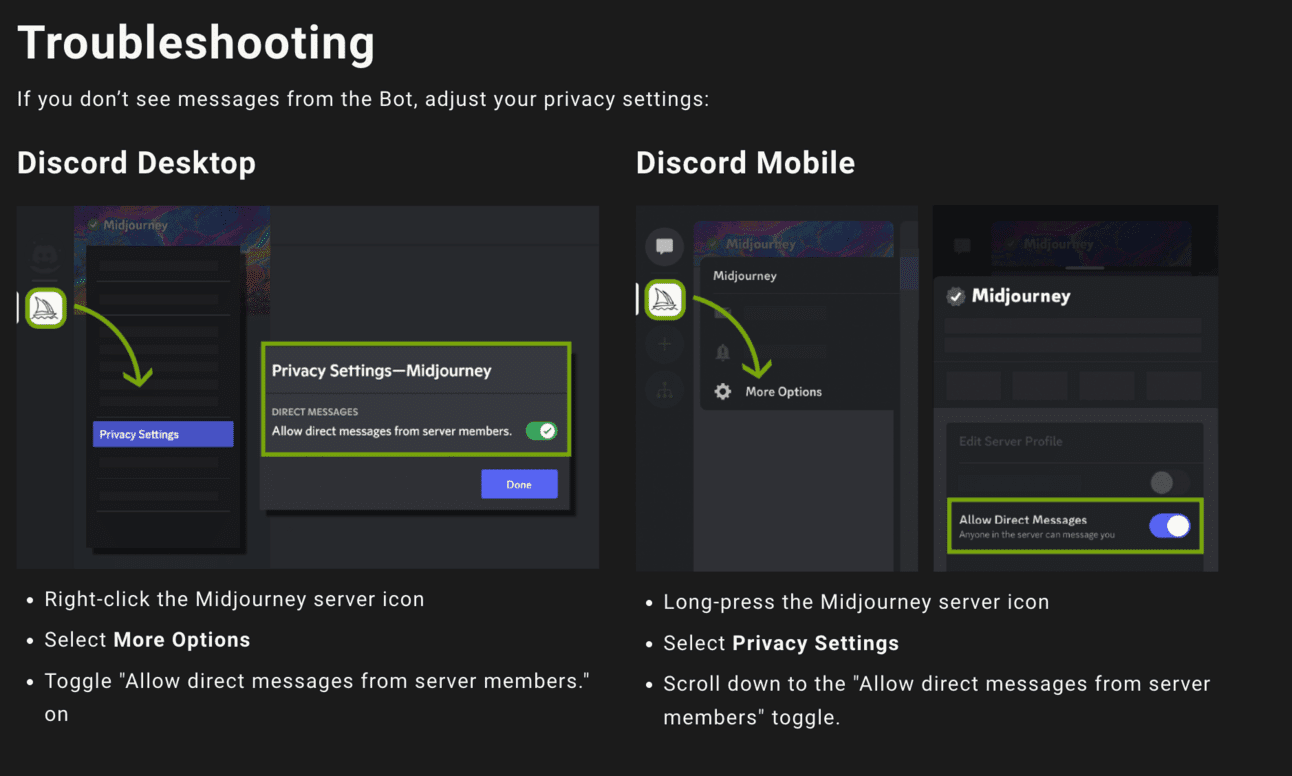Open More Options in the mobile menu

[783, 392]
